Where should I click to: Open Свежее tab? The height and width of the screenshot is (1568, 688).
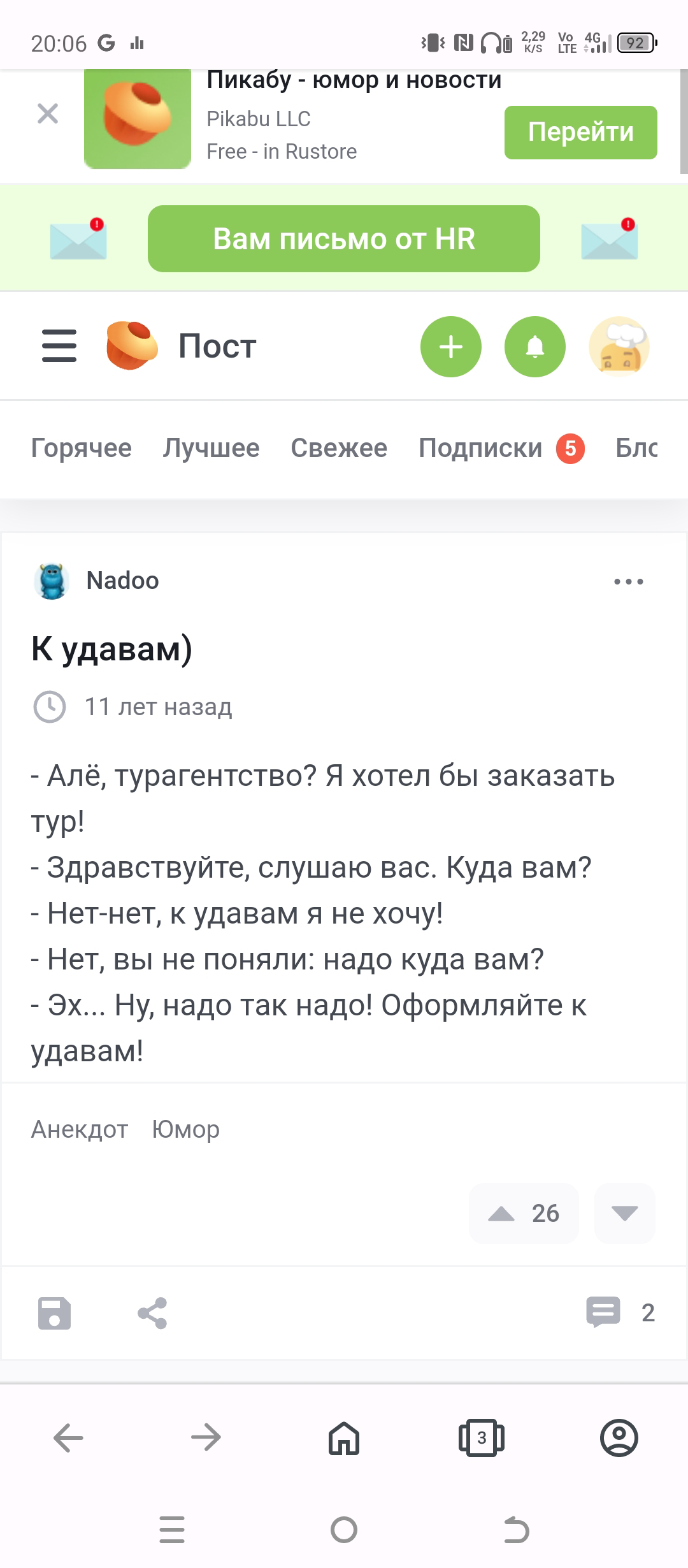click(x=339, y=448)
